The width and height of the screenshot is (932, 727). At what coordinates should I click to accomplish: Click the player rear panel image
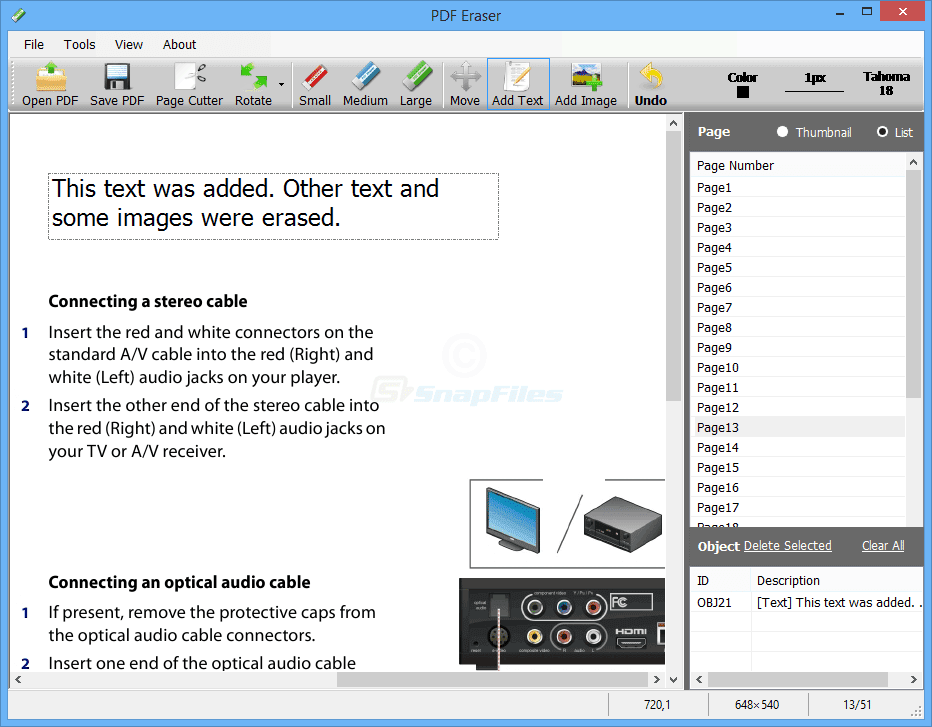tap(562, 624)
